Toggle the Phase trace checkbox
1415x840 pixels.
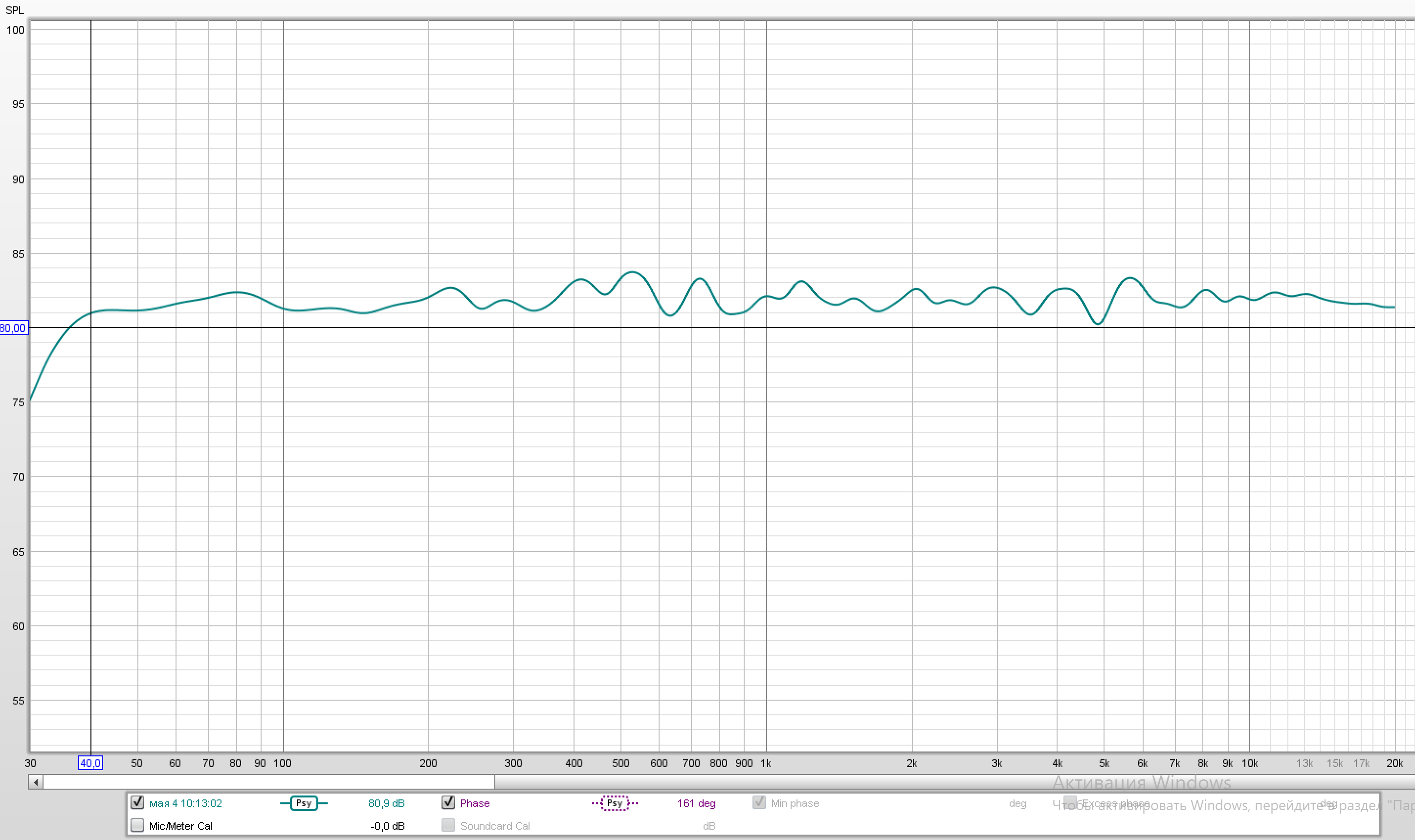point(448,803)
